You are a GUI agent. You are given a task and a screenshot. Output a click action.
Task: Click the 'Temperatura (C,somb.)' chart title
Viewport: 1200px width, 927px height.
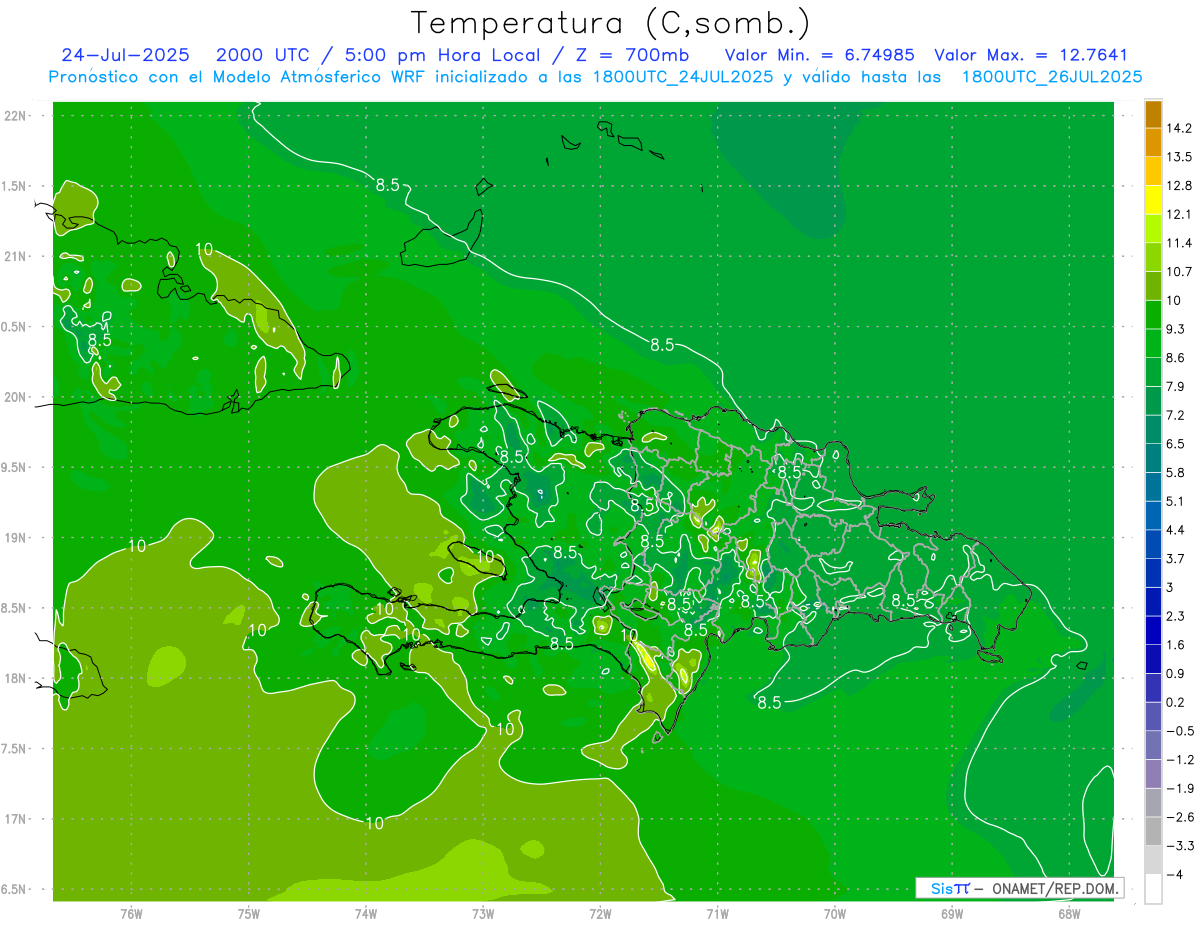[x=611, y=23]
